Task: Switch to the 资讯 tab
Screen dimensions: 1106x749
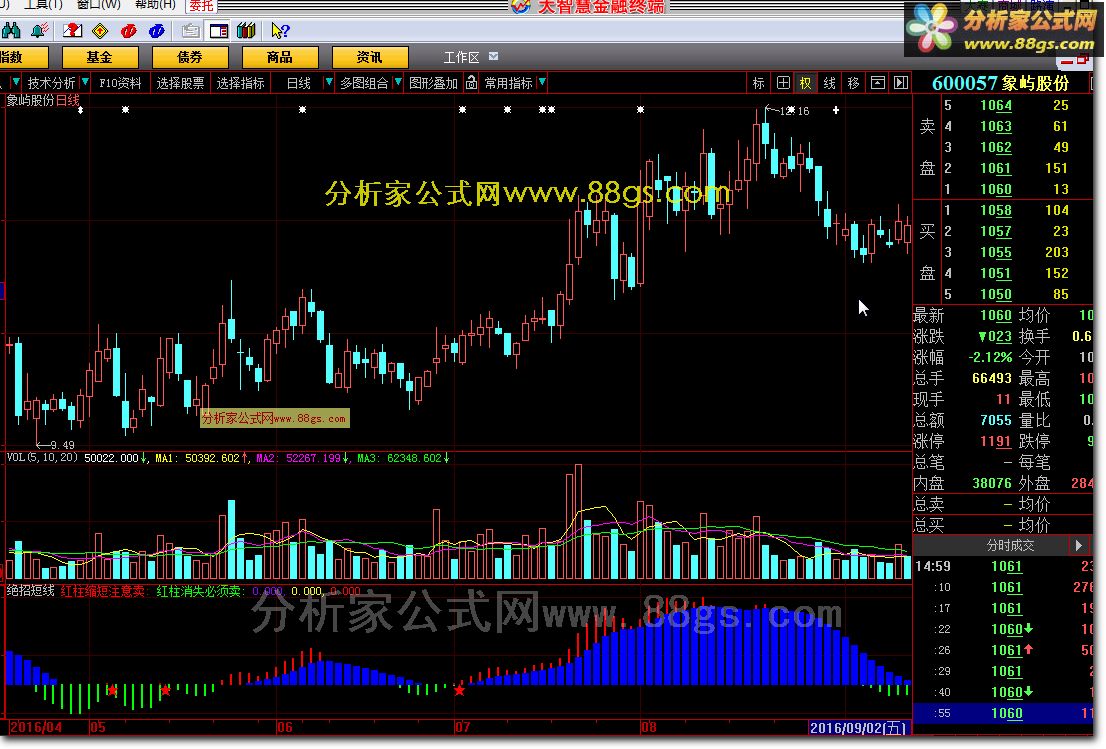Action: point(369,57)
